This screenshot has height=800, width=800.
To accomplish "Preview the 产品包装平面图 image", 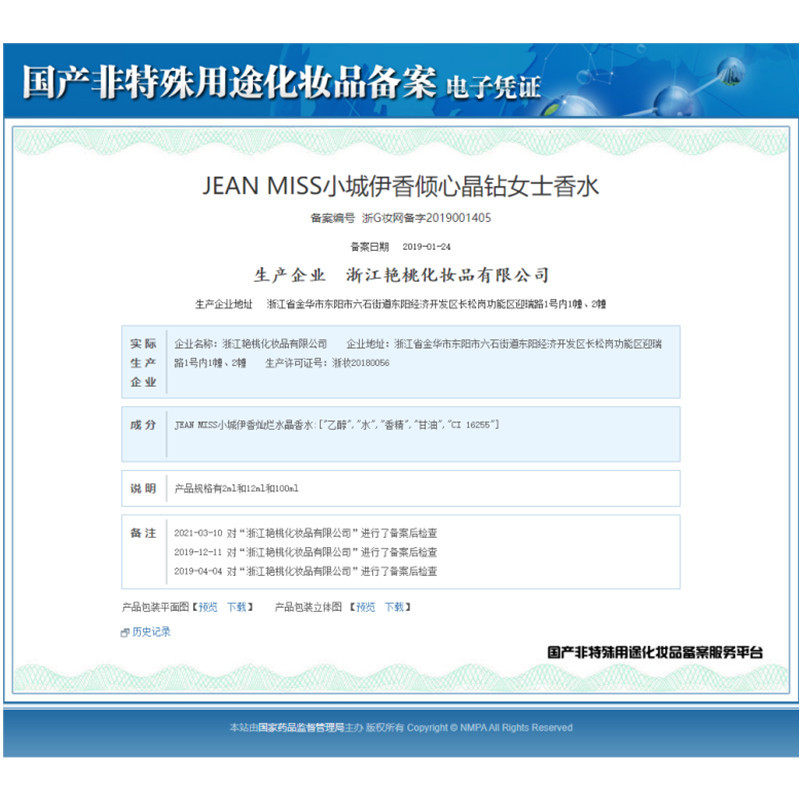I will (208, 607).
